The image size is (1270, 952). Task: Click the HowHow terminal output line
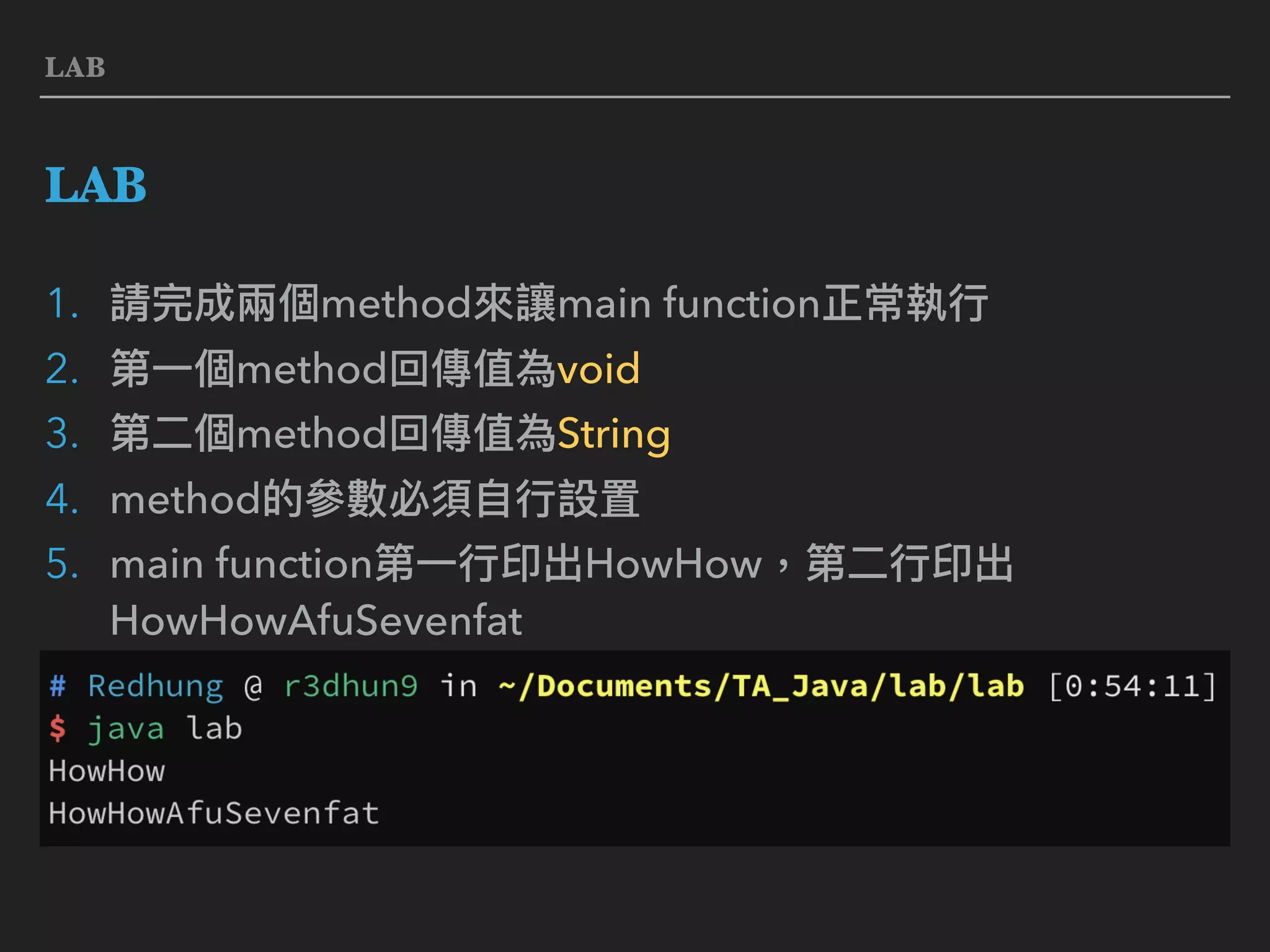tap(107, 771)
